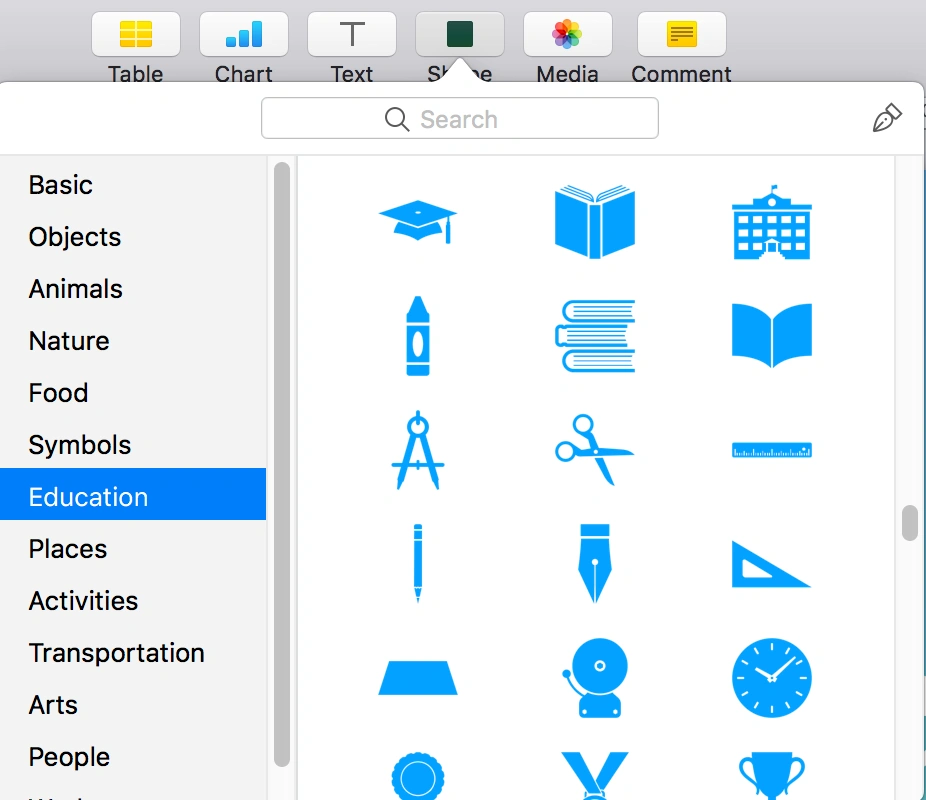
Task: Insert the fountain pen nib shape
Action: click(595, 563)
